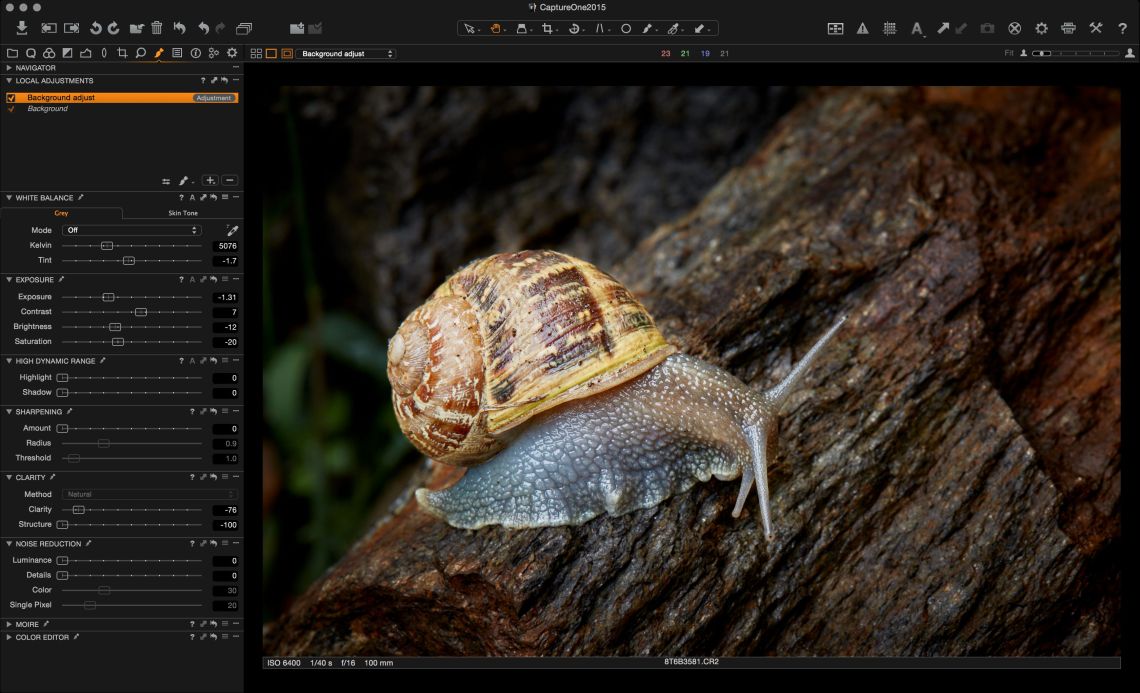
Task: Toggle the grid overlay icon
Action: (889, 29)
